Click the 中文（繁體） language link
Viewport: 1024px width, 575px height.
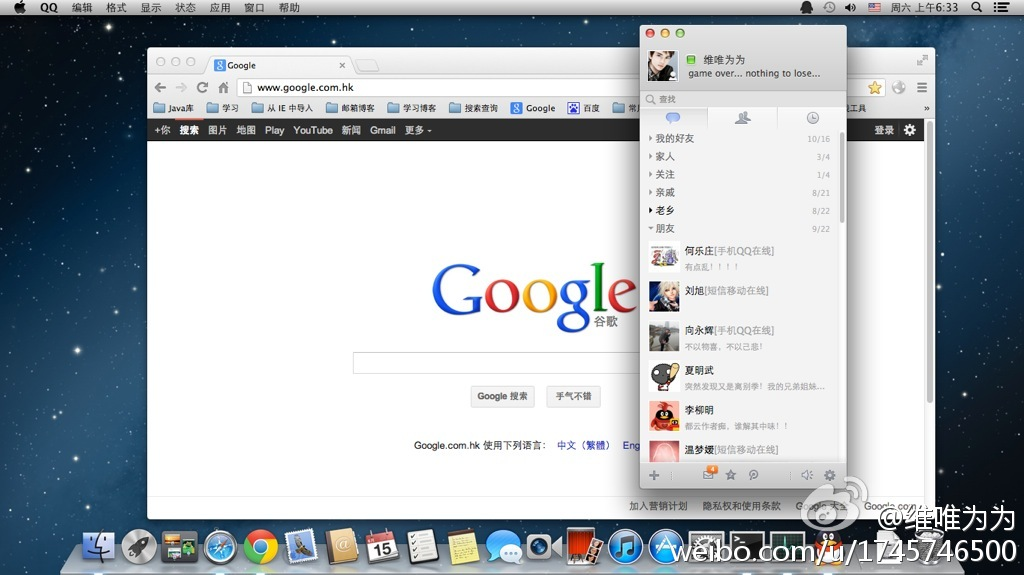coord(583,445)
